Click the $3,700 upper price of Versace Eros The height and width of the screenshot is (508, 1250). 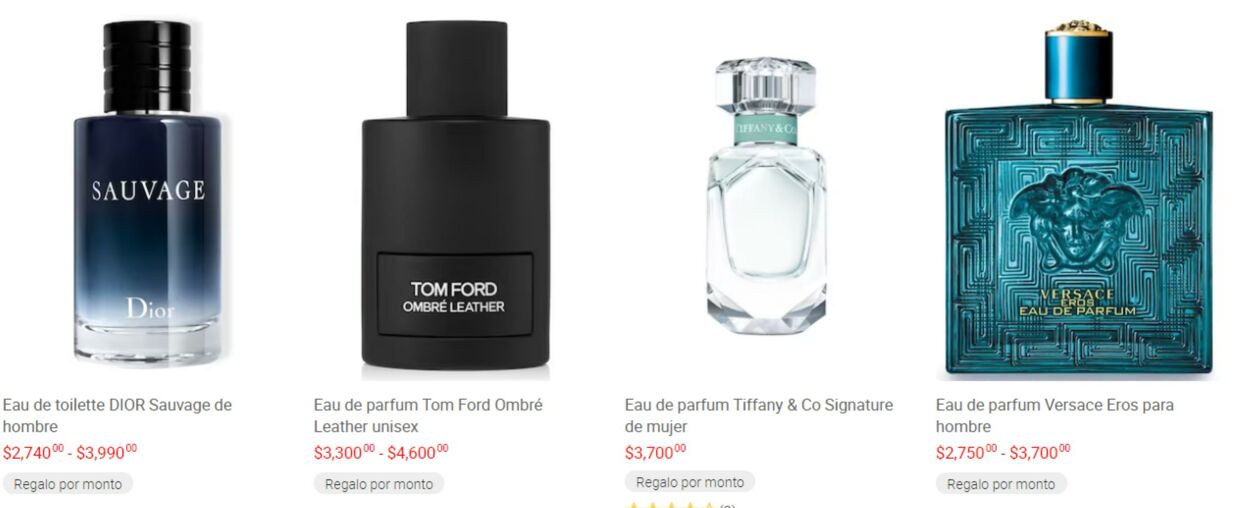coord(1040,452)
